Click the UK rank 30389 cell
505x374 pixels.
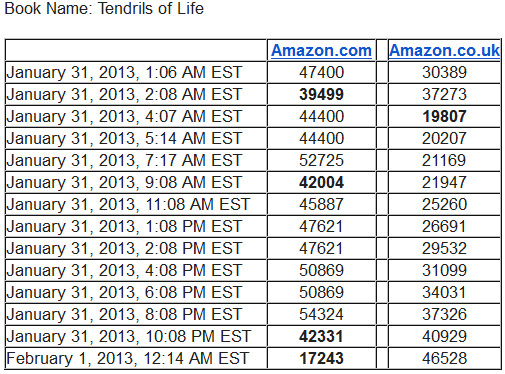click(444, 72)
